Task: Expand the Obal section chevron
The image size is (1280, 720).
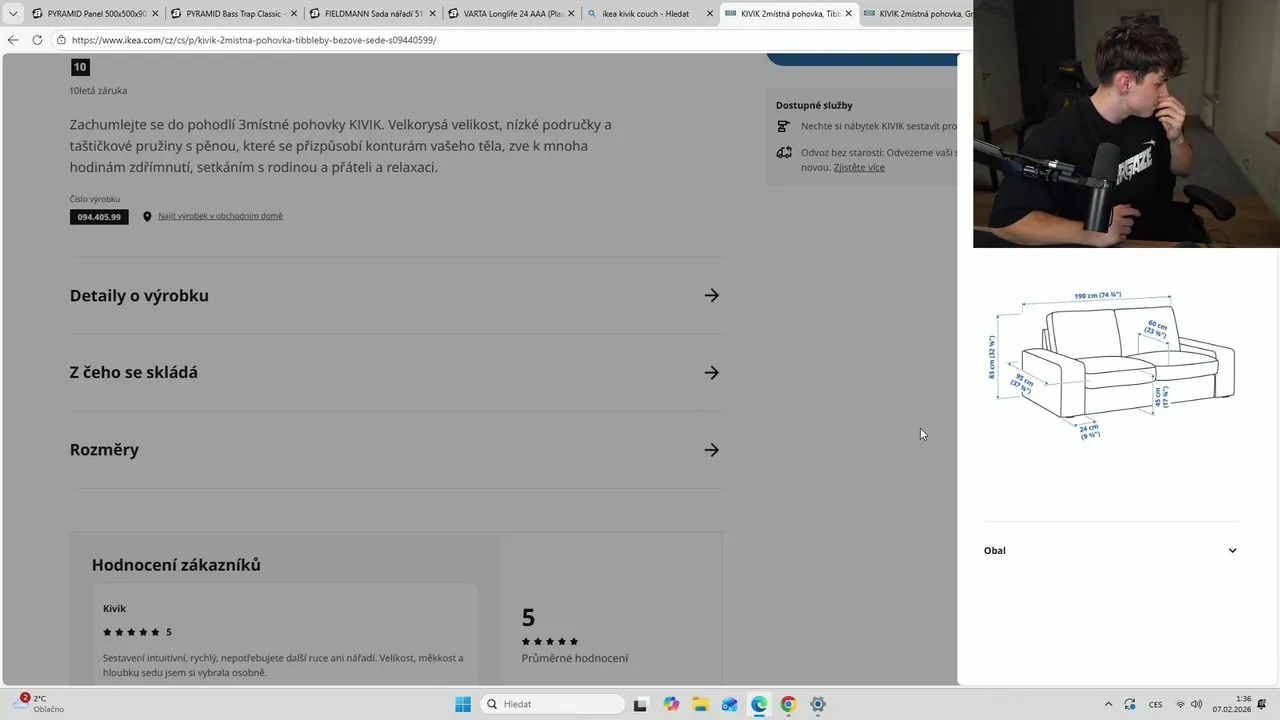Action: (x=1232, y=551)
